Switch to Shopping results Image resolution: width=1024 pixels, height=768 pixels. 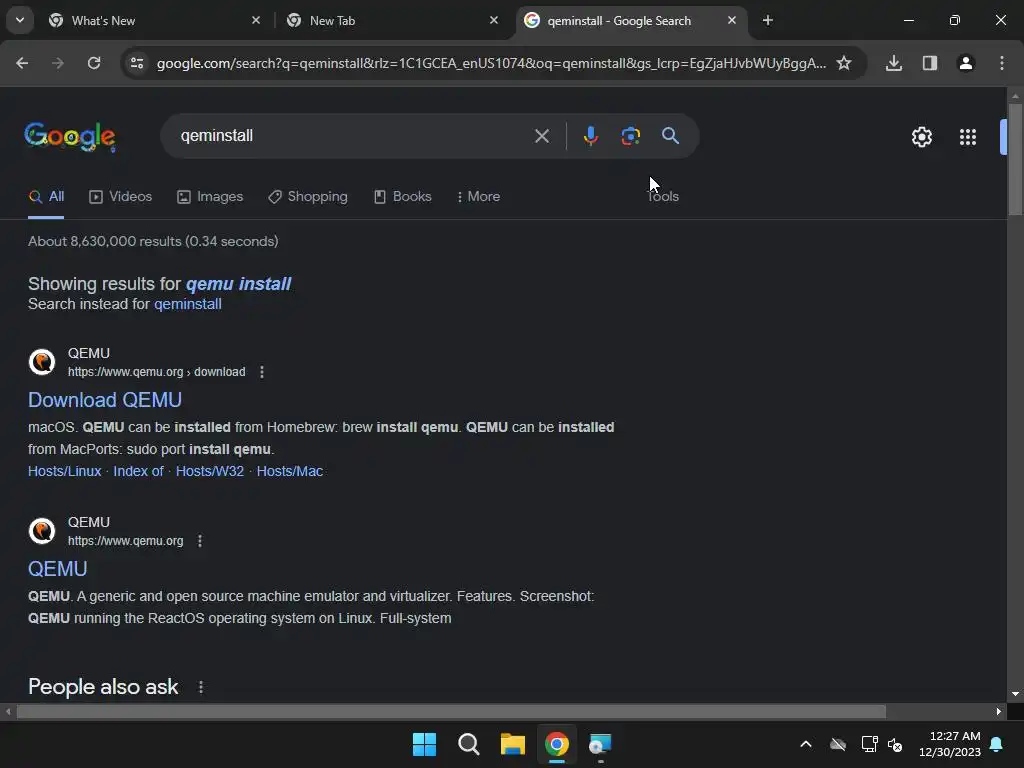[308, 197]
